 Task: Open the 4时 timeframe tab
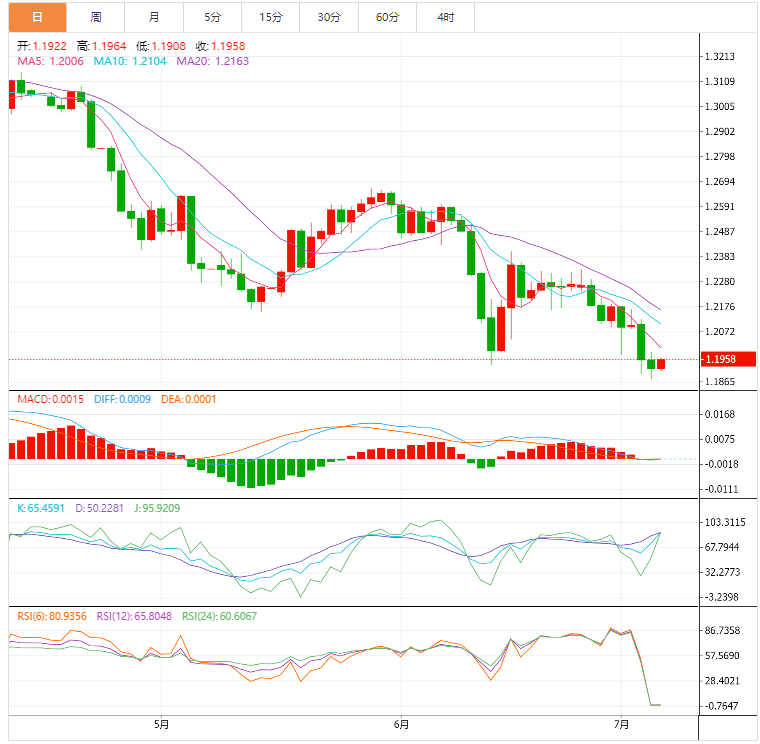[445, 17]
